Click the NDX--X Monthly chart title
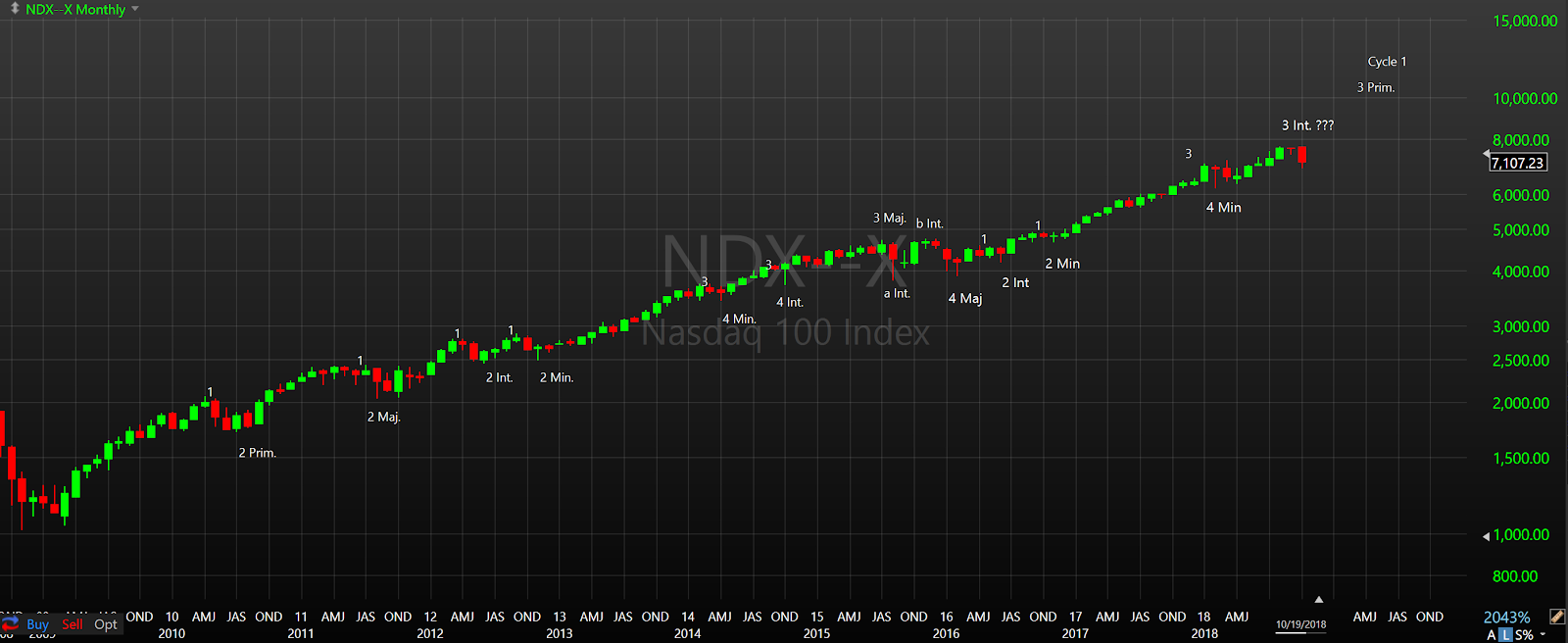This screenshot has height=643, width=1568. (x=75, y=9)
